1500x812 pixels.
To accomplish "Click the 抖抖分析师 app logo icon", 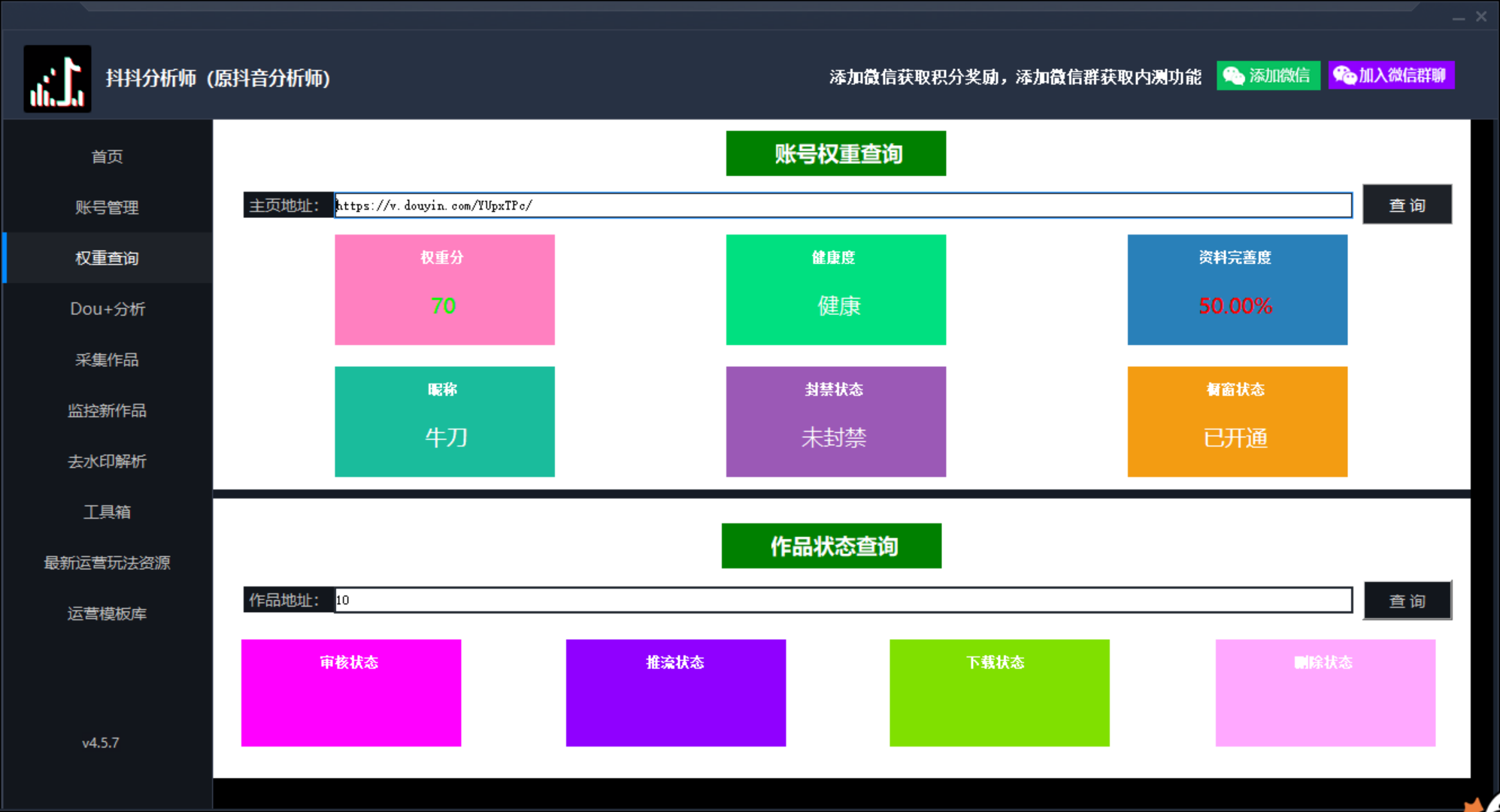I will point(57,77).
